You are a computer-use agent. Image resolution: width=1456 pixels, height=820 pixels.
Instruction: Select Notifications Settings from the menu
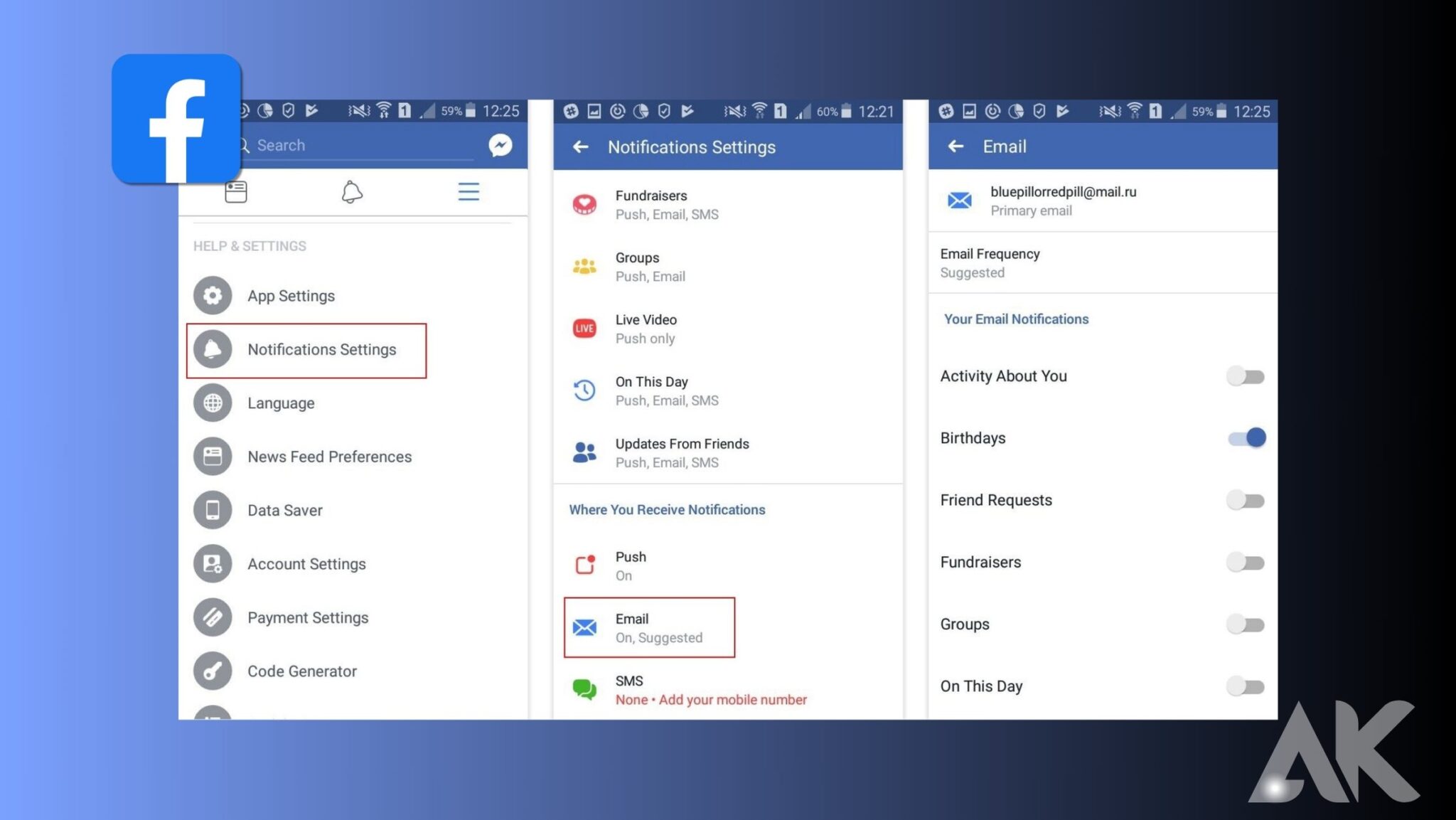[x=321, y=349]
